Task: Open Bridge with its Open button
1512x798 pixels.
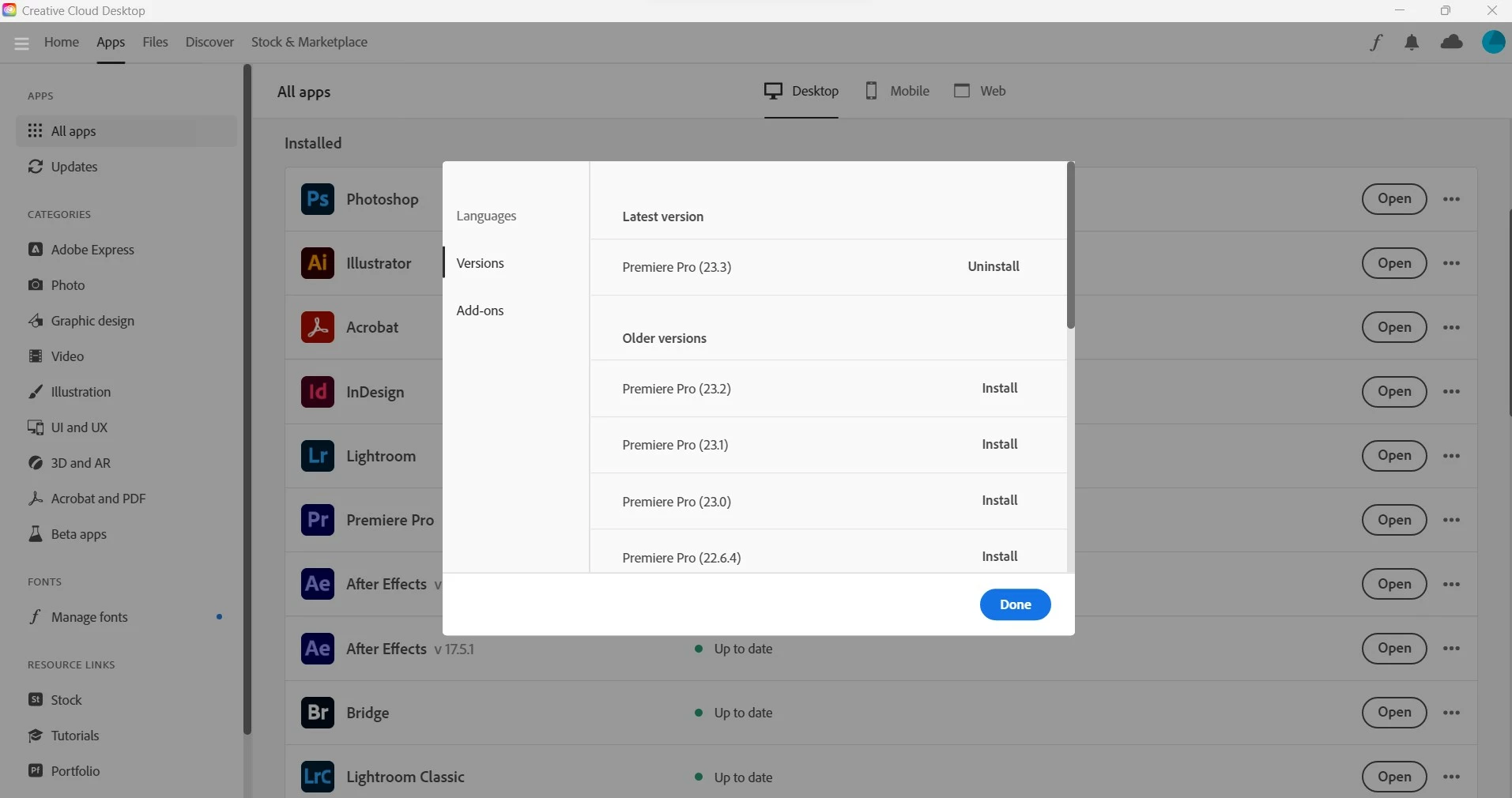Action: tap(1394, 713)
